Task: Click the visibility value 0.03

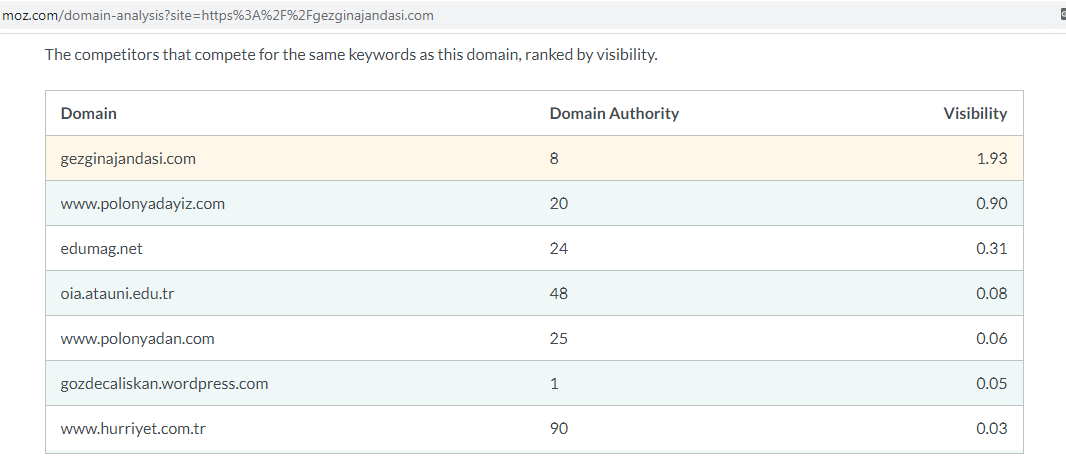Action: point(991,428)
